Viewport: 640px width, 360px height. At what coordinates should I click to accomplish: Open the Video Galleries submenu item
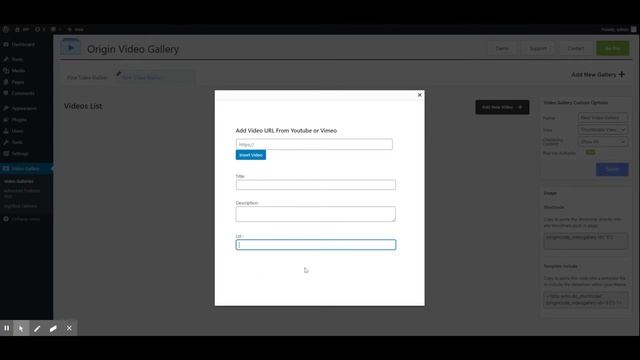click(x=19, y=181)
